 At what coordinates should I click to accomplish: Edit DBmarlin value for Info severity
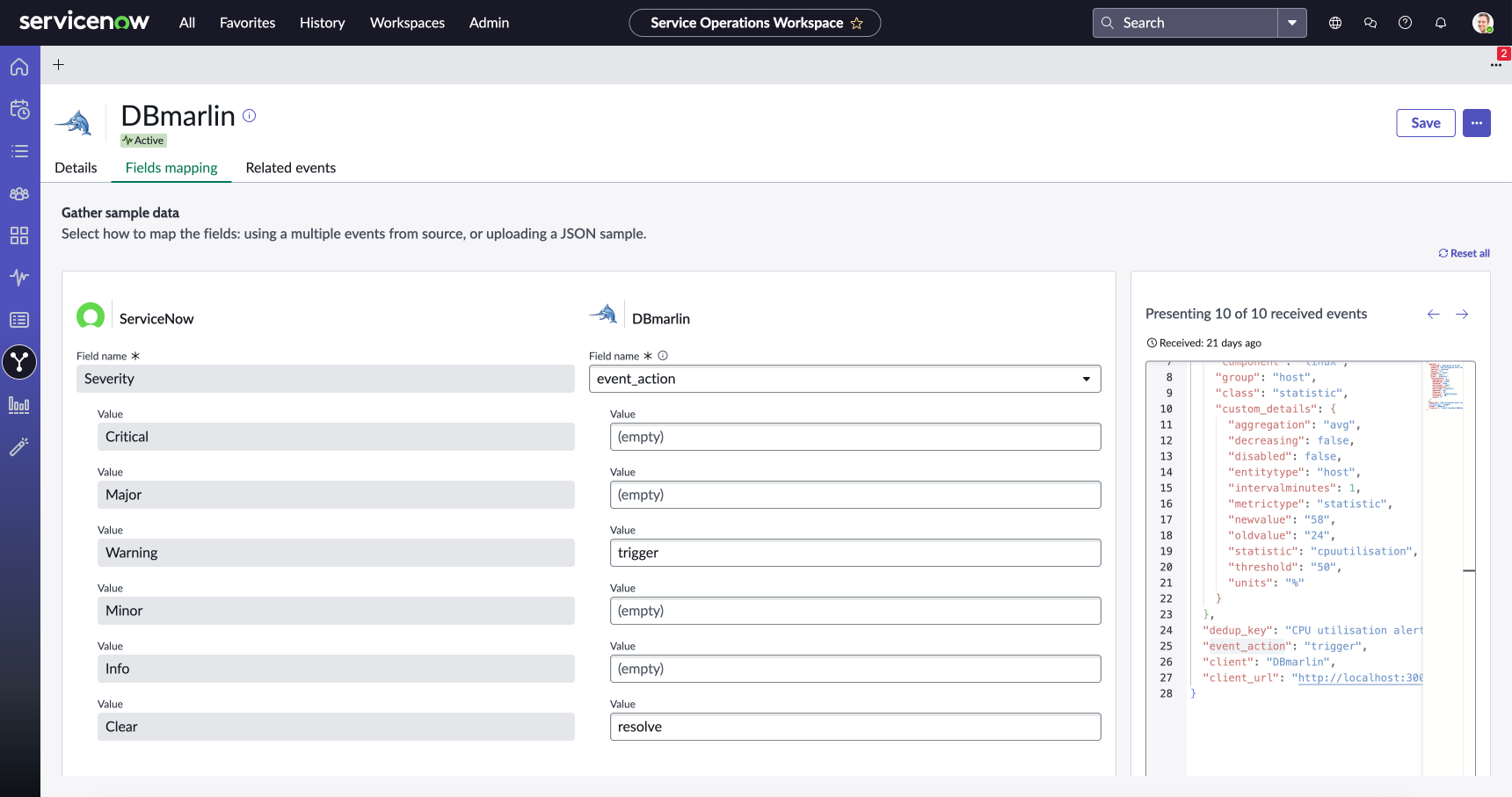tap(855, 669)
